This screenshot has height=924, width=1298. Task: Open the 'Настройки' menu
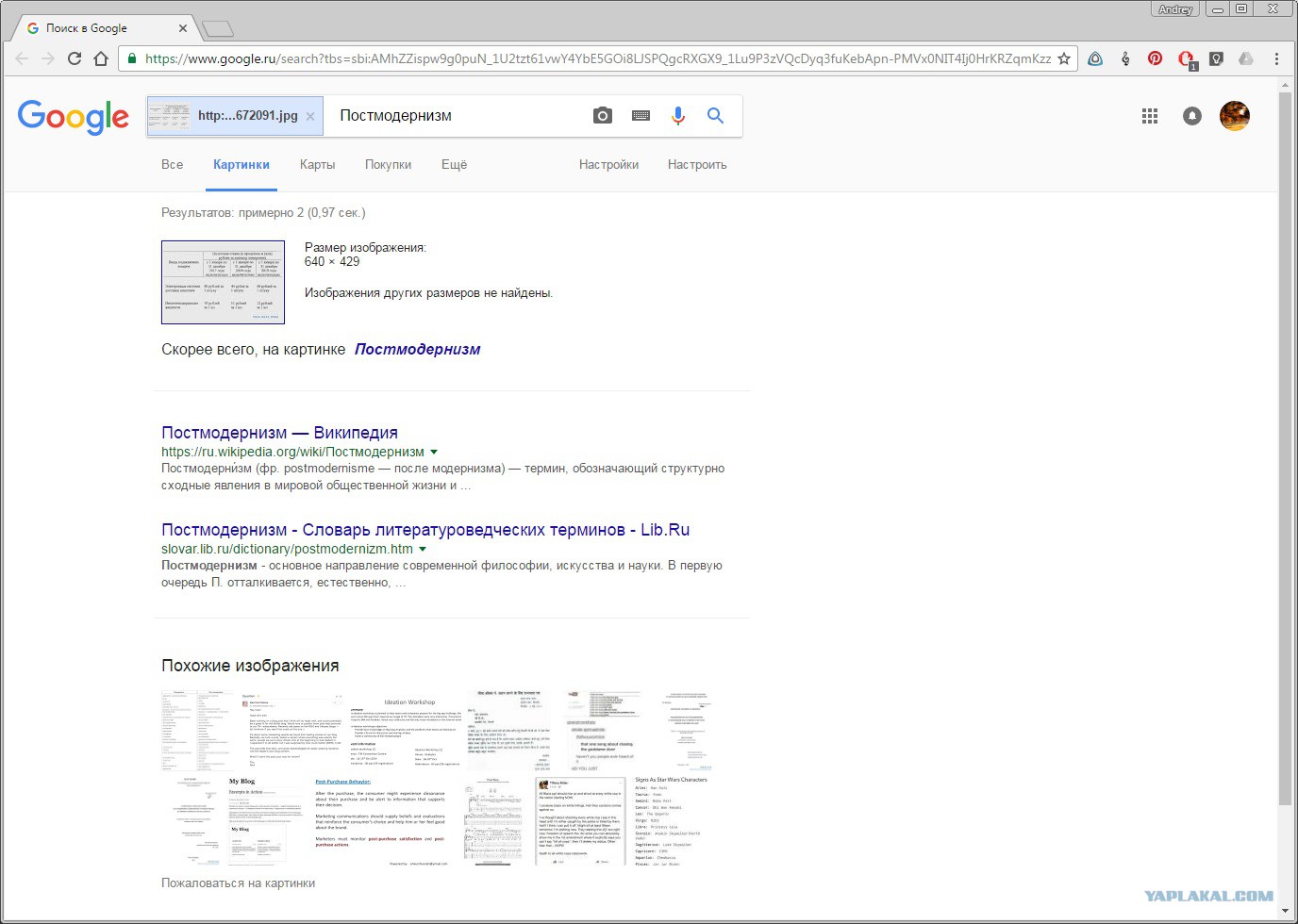click(609, 164)
